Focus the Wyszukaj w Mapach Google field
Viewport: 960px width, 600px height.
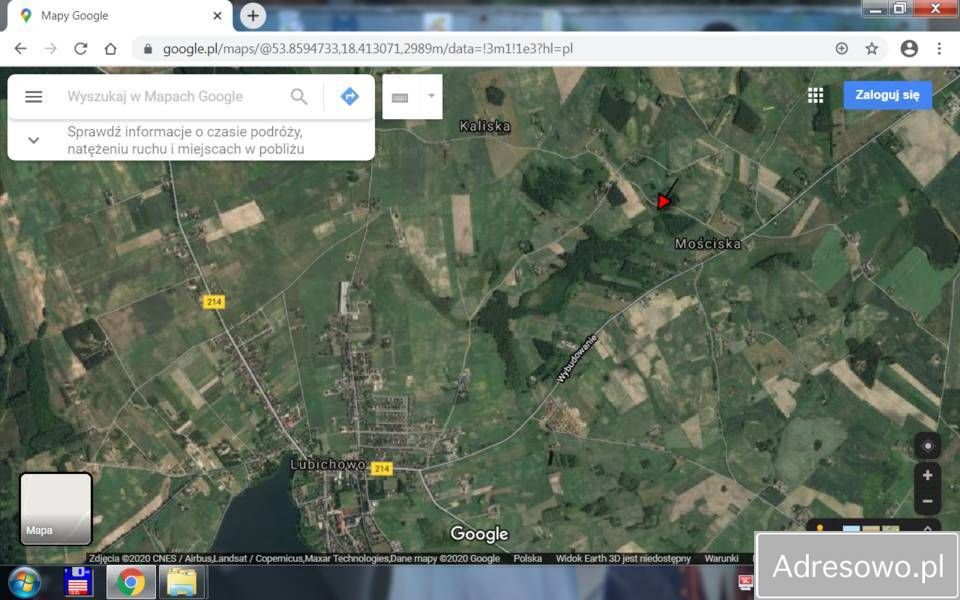click(155, 97)
